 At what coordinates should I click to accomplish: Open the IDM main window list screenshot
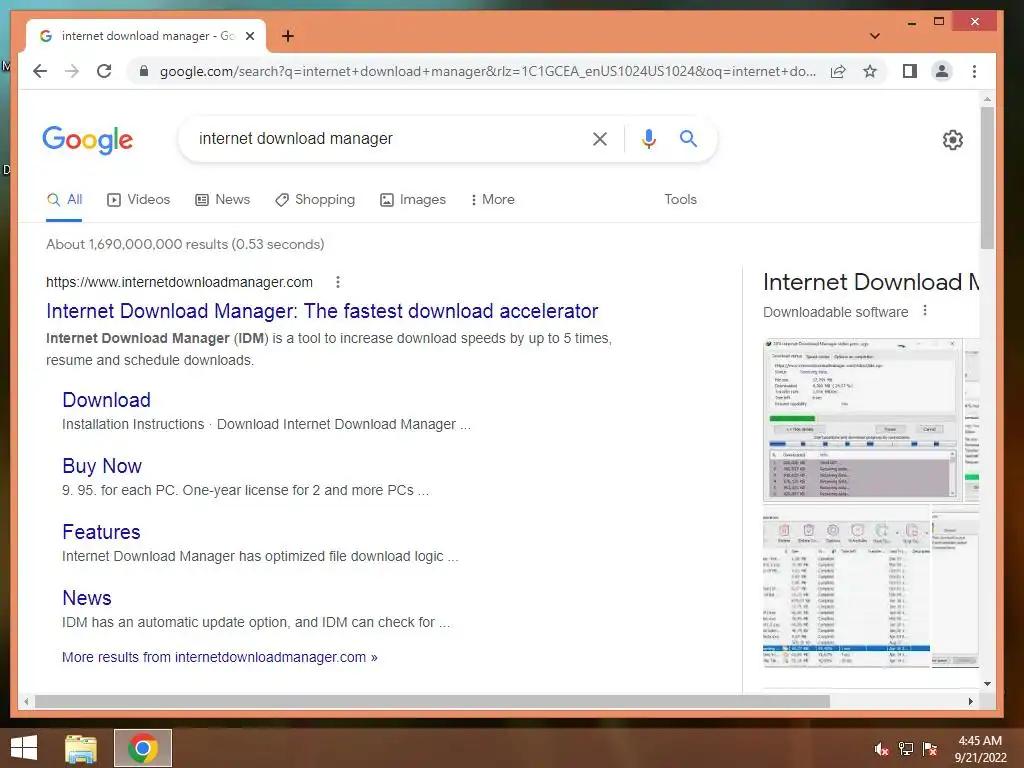tap(846, 586)
